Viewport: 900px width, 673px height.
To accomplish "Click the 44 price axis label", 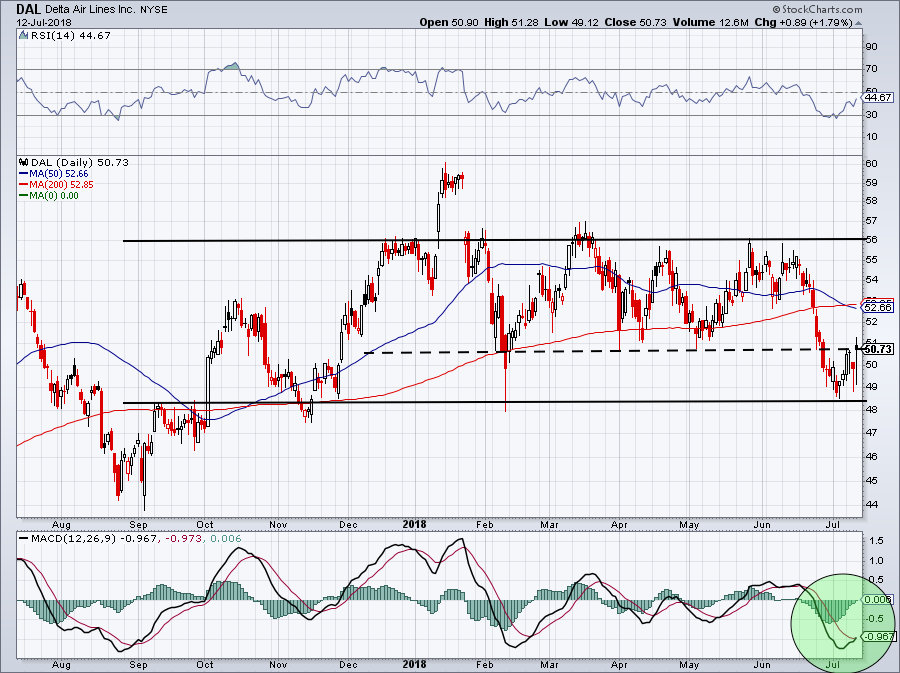I will click(x=871, y=504).
